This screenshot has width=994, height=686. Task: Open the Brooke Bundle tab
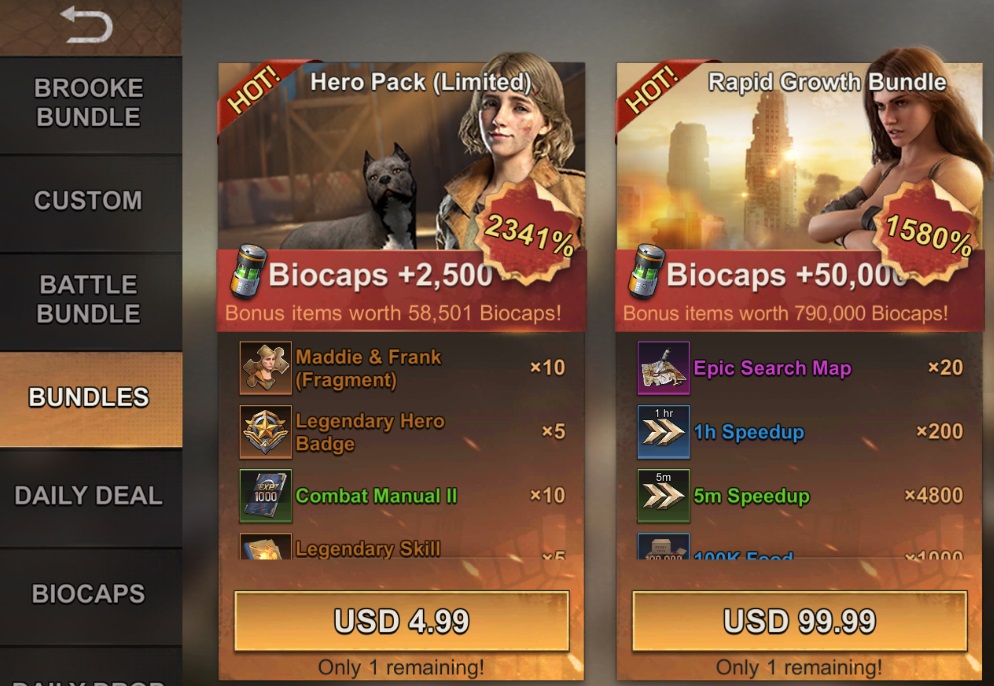click(91, 105)
